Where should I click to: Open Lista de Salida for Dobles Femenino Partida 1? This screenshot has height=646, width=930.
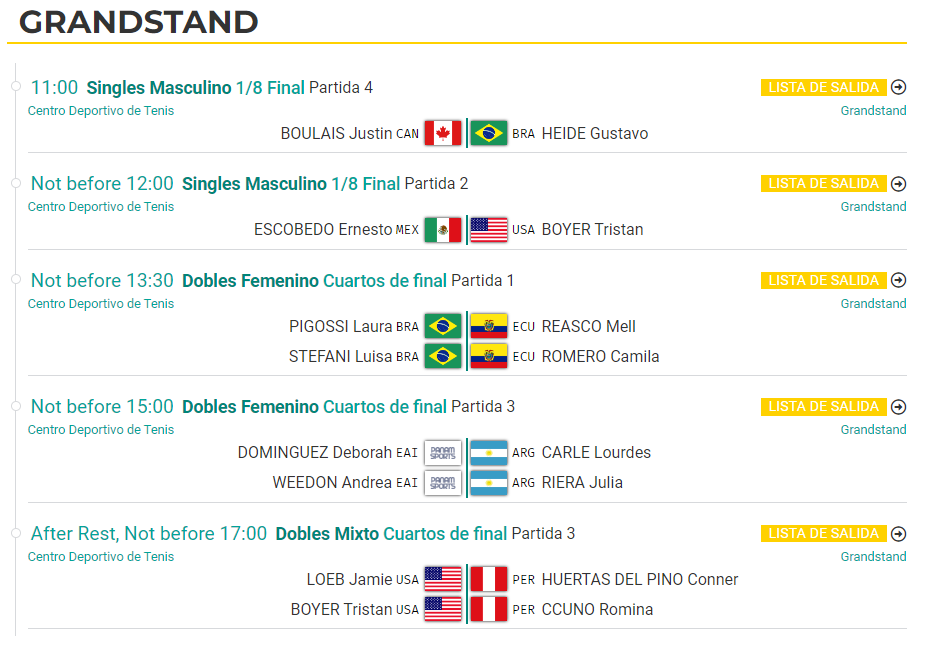pos(824,280)
